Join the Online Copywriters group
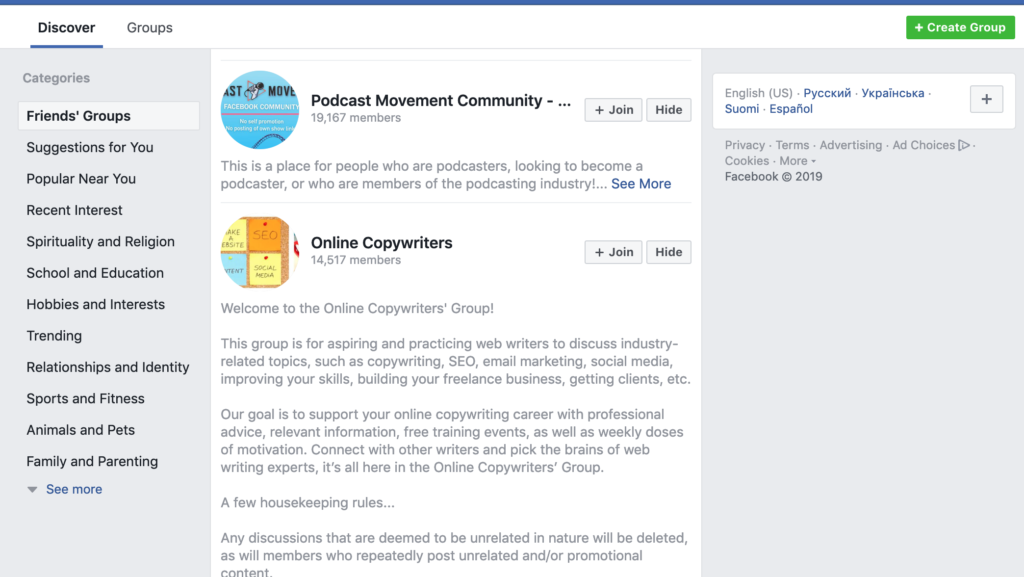The width and height of the screenshot is (1024, 577). (x=613, y=252)
